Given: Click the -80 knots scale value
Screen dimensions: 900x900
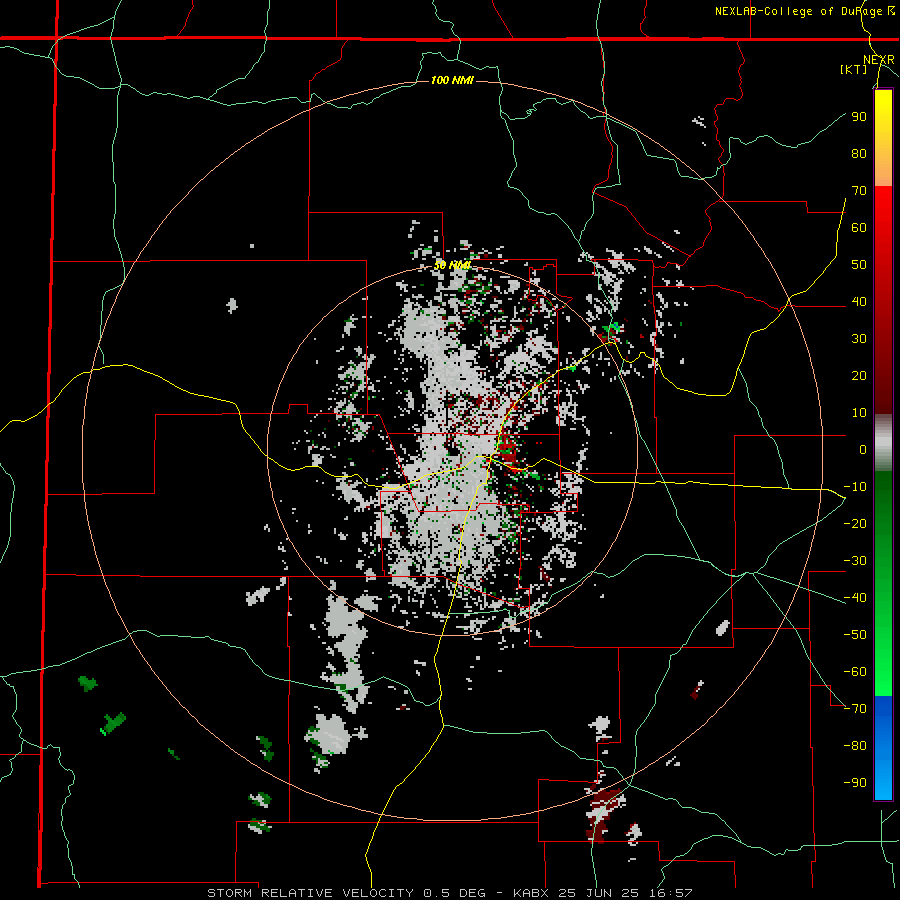Looking at the screenshot, I should click(x=855, y=746).
